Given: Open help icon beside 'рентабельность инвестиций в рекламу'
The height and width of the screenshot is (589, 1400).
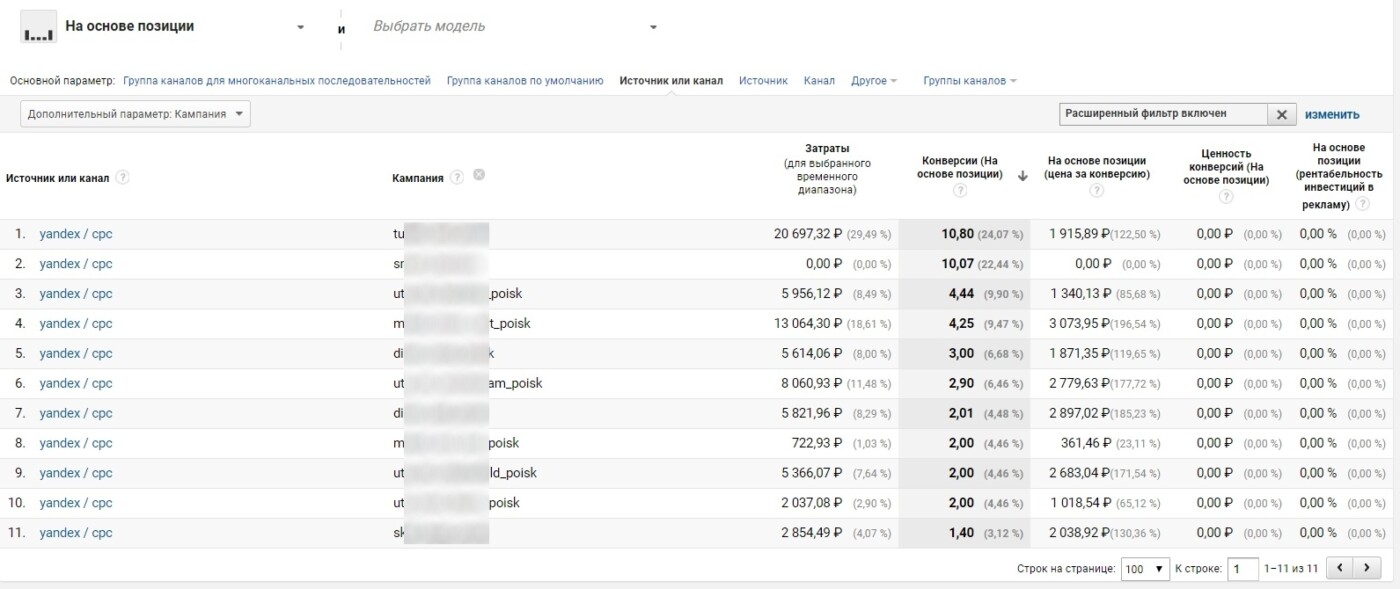Looking at the screenshot, I should click(x=1361, y=205).
